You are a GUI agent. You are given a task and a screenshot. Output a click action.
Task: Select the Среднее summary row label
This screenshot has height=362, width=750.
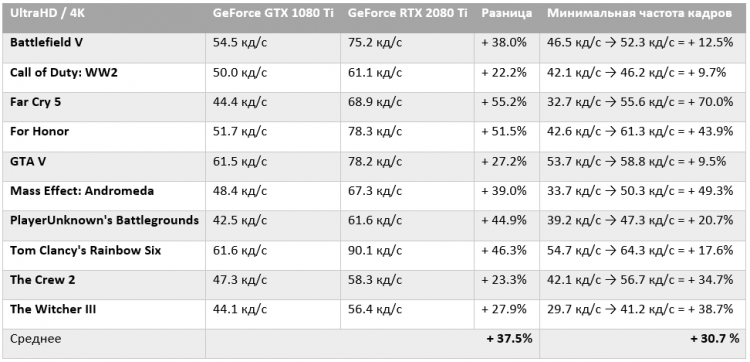coord(36,339)
